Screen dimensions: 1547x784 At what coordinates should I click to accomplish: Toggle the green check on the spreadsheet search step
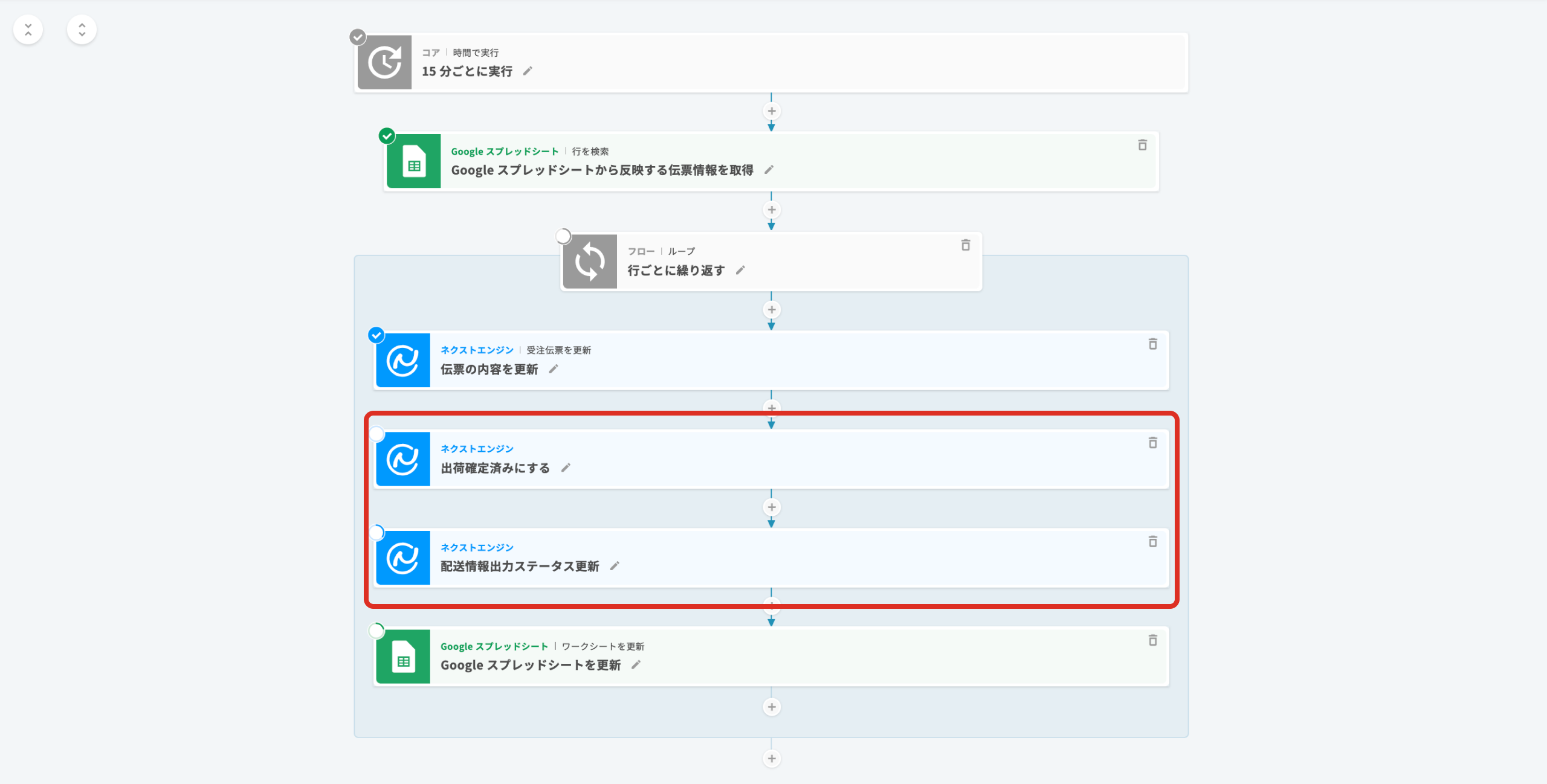point(387,136)
